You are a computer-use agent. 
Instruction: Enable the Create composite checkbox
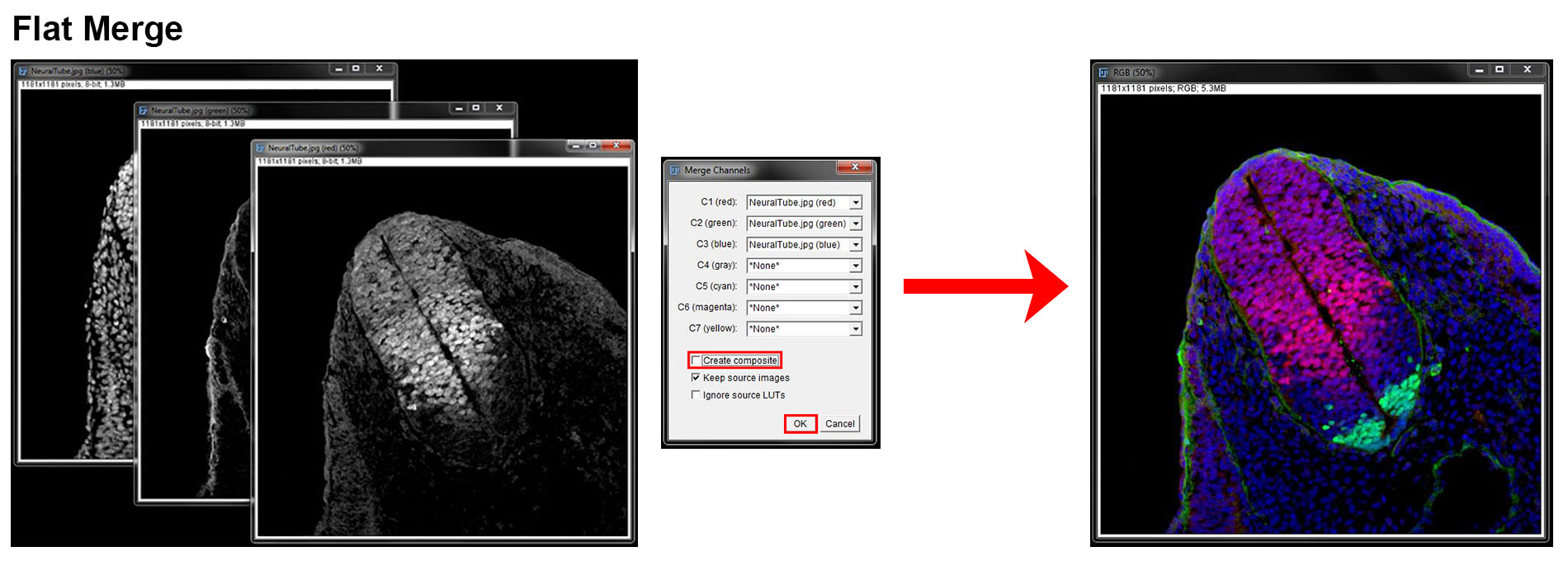pyautogui.click(x=696, y=361)
